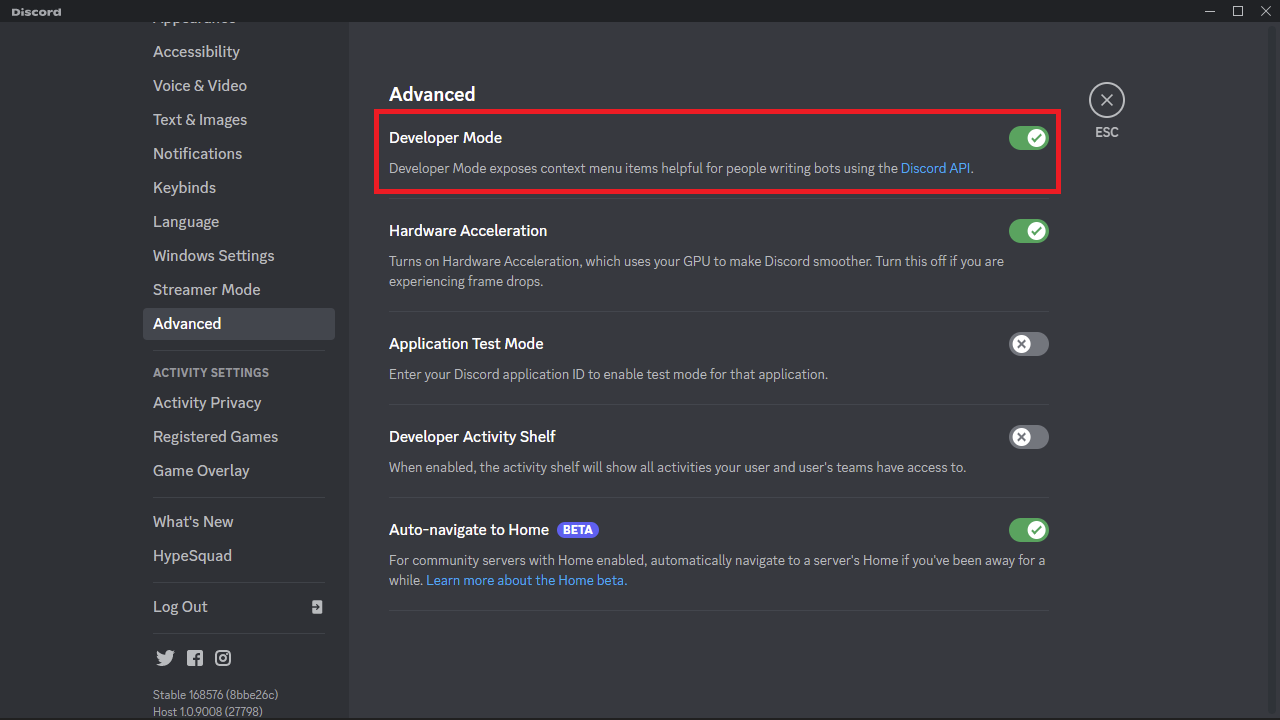Open Notifications settings
Image resolution: width=1280 pixels, height=720 pixels.
tap(238, 154)
